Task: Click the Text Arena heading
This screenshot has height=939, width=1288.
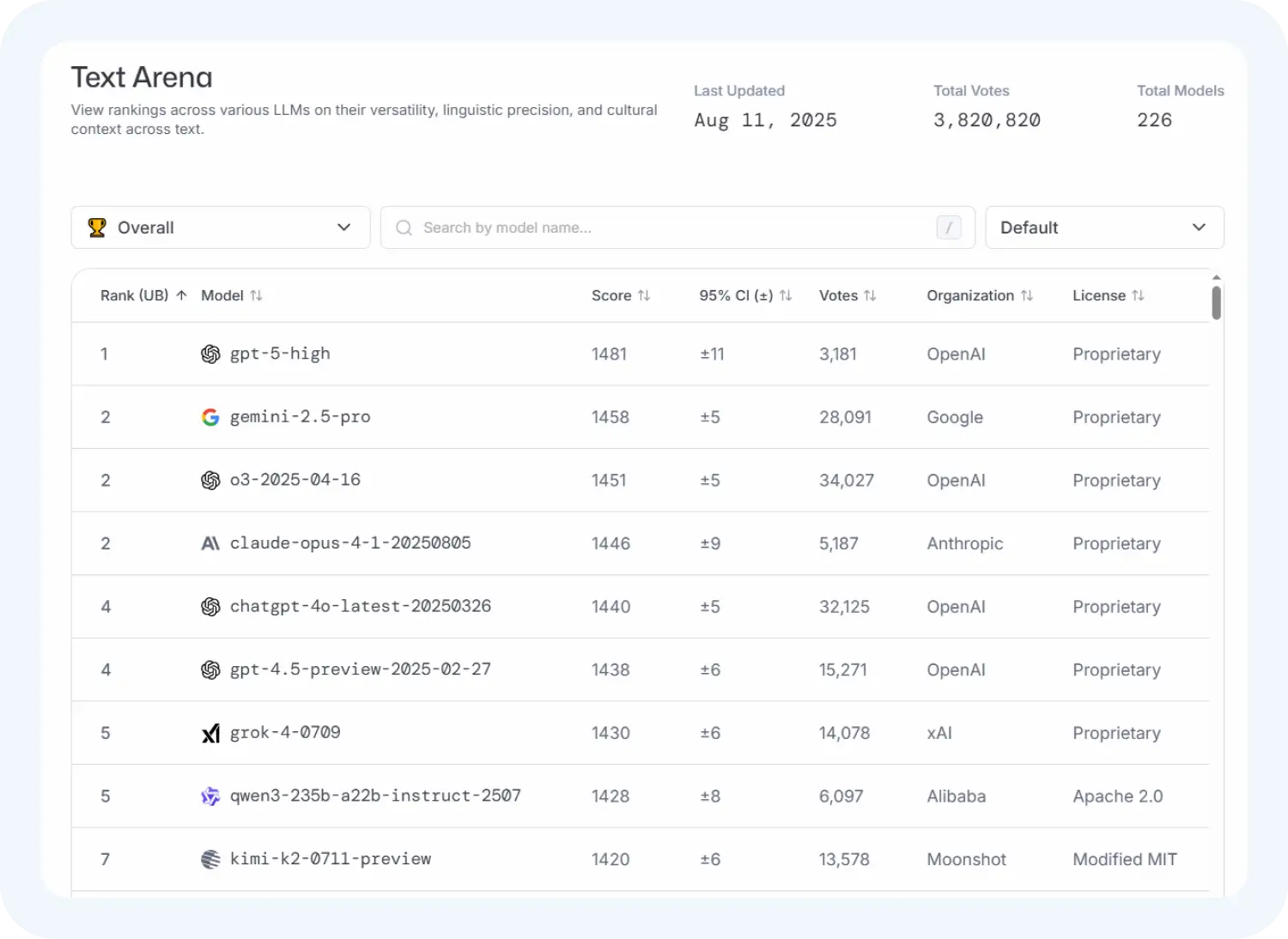Action: [x=142, y=77]
